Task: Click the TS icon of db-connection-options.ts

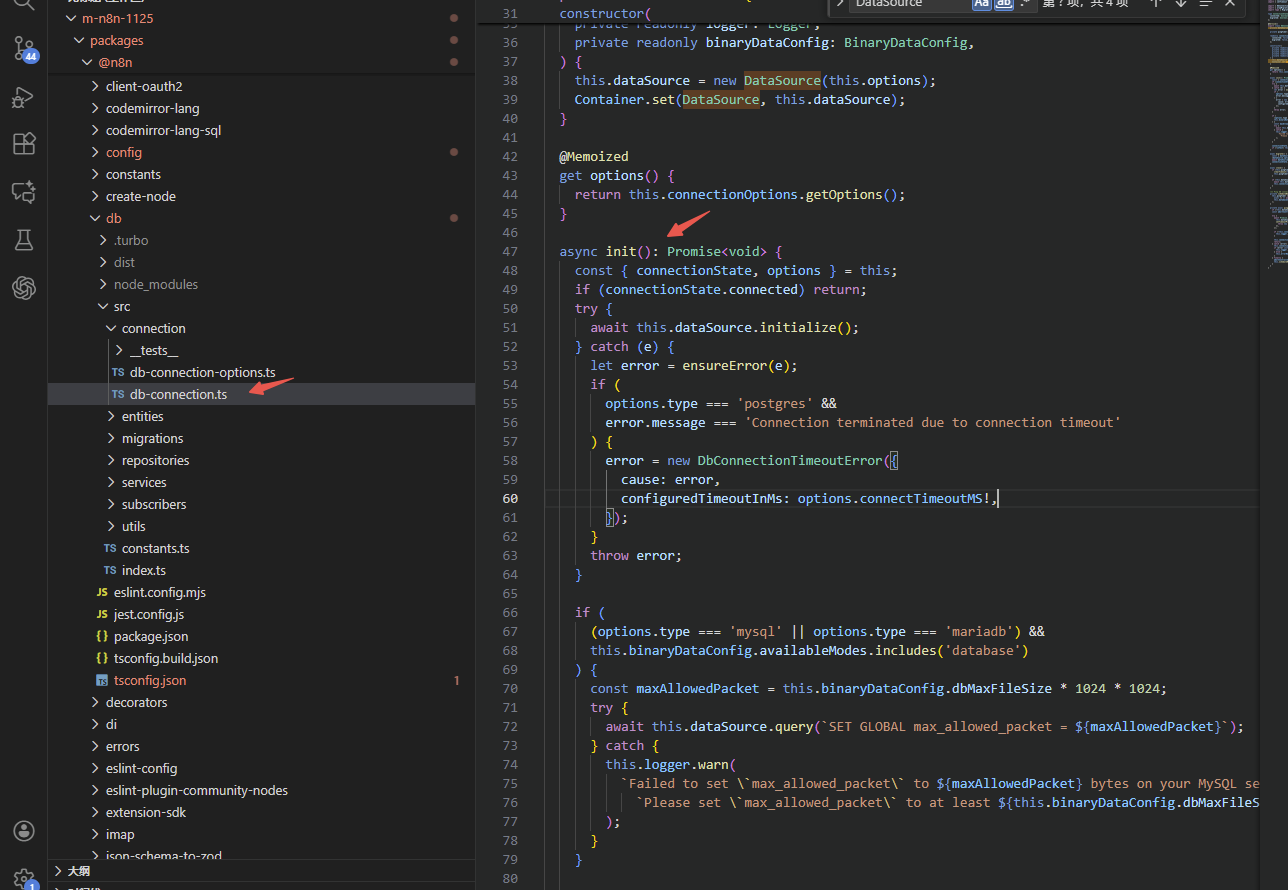Action: [118, 372]
